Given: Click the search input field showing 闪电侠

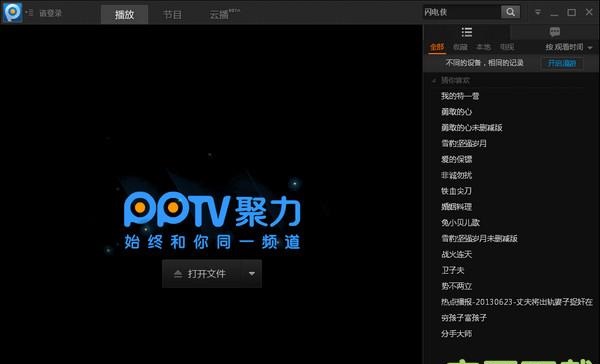Looking at the screenshot, I should [x=461, y=12].
